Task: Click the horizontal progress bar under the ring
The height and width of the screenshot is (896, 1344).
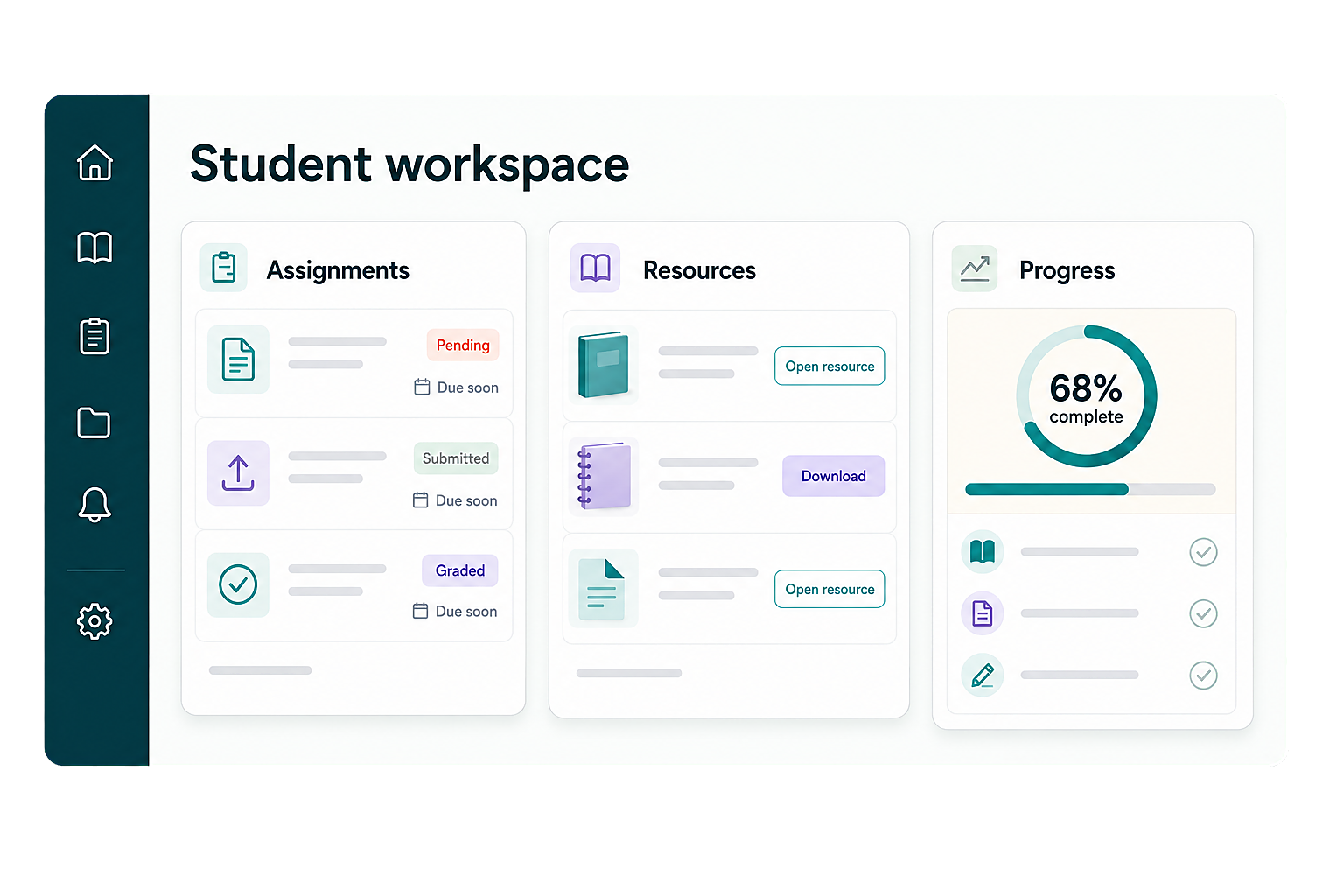Action: coord(1090,489)
